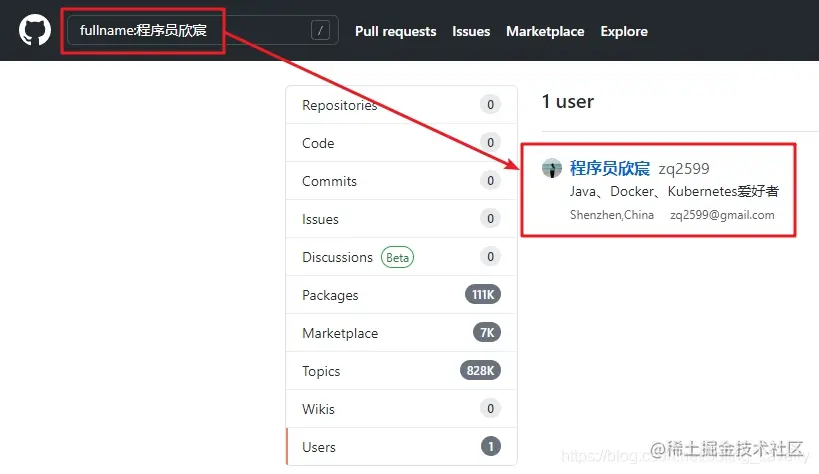Click the GitHub Octocat logo
This screenshot has width=819, height=474.
[35, 30]
